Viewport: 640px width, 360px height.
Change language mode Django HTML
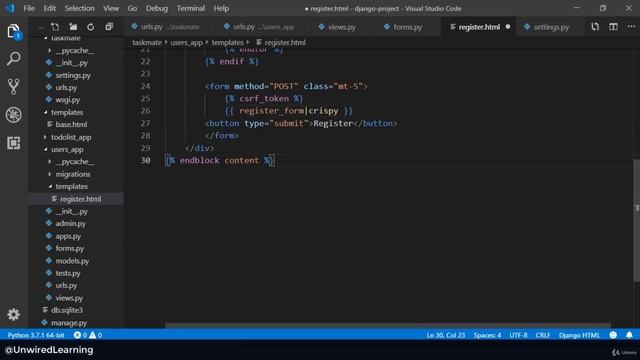tap(579, 335)
